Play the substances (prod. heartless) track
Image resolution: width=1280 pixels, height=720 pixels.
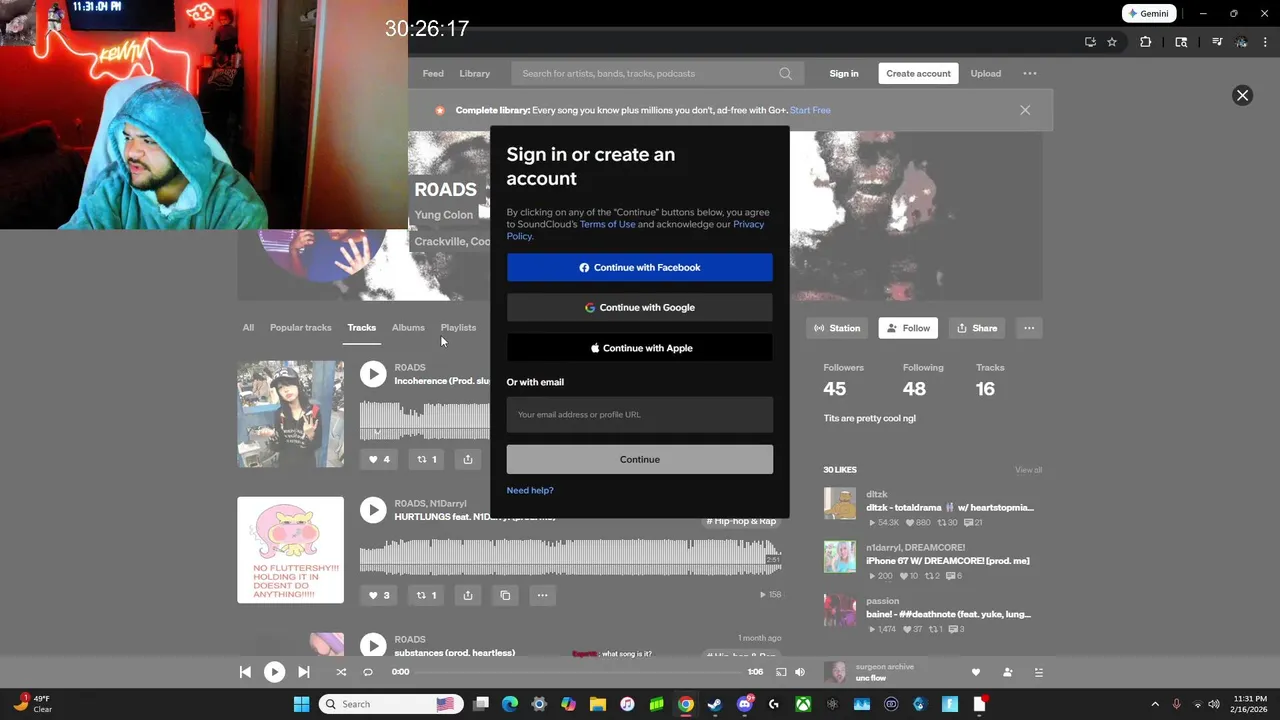click(373, 645)
